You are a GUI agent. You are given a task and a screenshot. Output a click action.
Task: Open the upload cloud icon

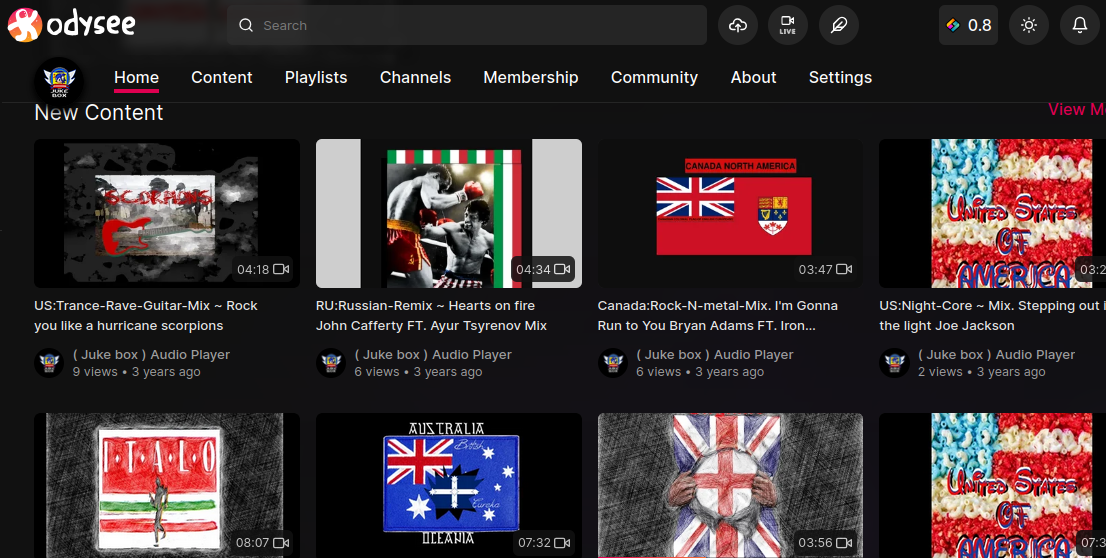[x=738, y=25]
